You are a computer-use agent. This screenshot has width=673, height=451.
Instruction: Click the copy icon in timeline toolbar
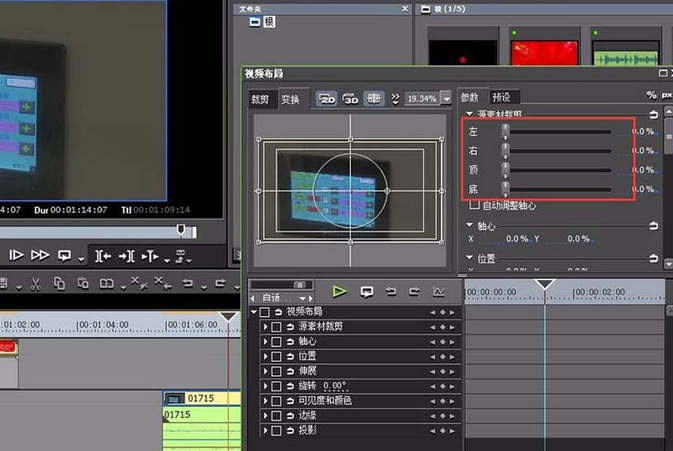[59, 284]
